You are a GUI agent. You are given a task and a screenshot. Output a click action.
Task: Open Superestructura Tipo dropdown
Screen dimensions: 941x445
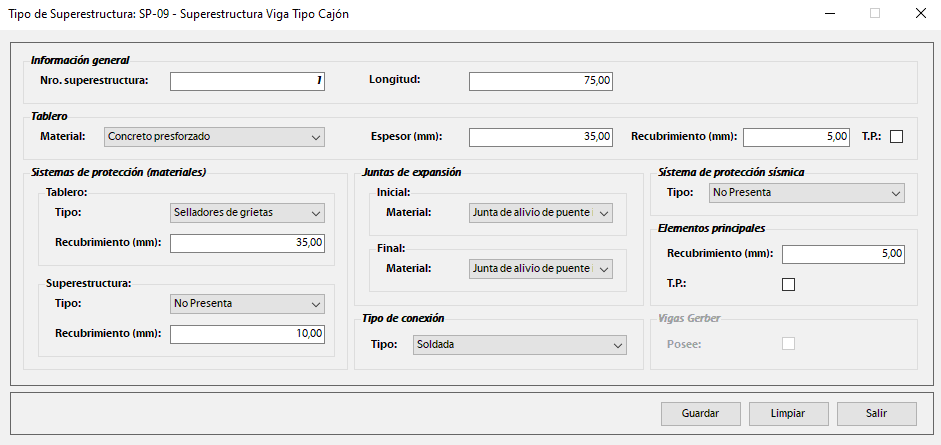[x=248, y=303]
